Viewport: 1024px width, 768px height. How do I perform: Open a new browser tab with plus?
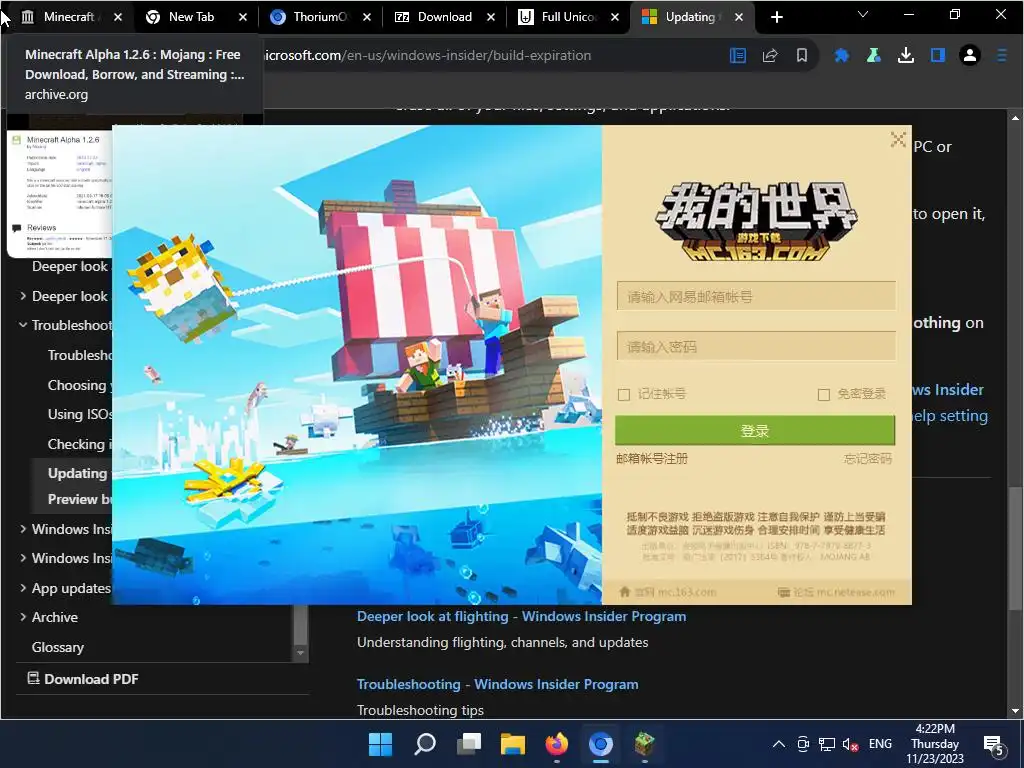click(x=776, y=17)
